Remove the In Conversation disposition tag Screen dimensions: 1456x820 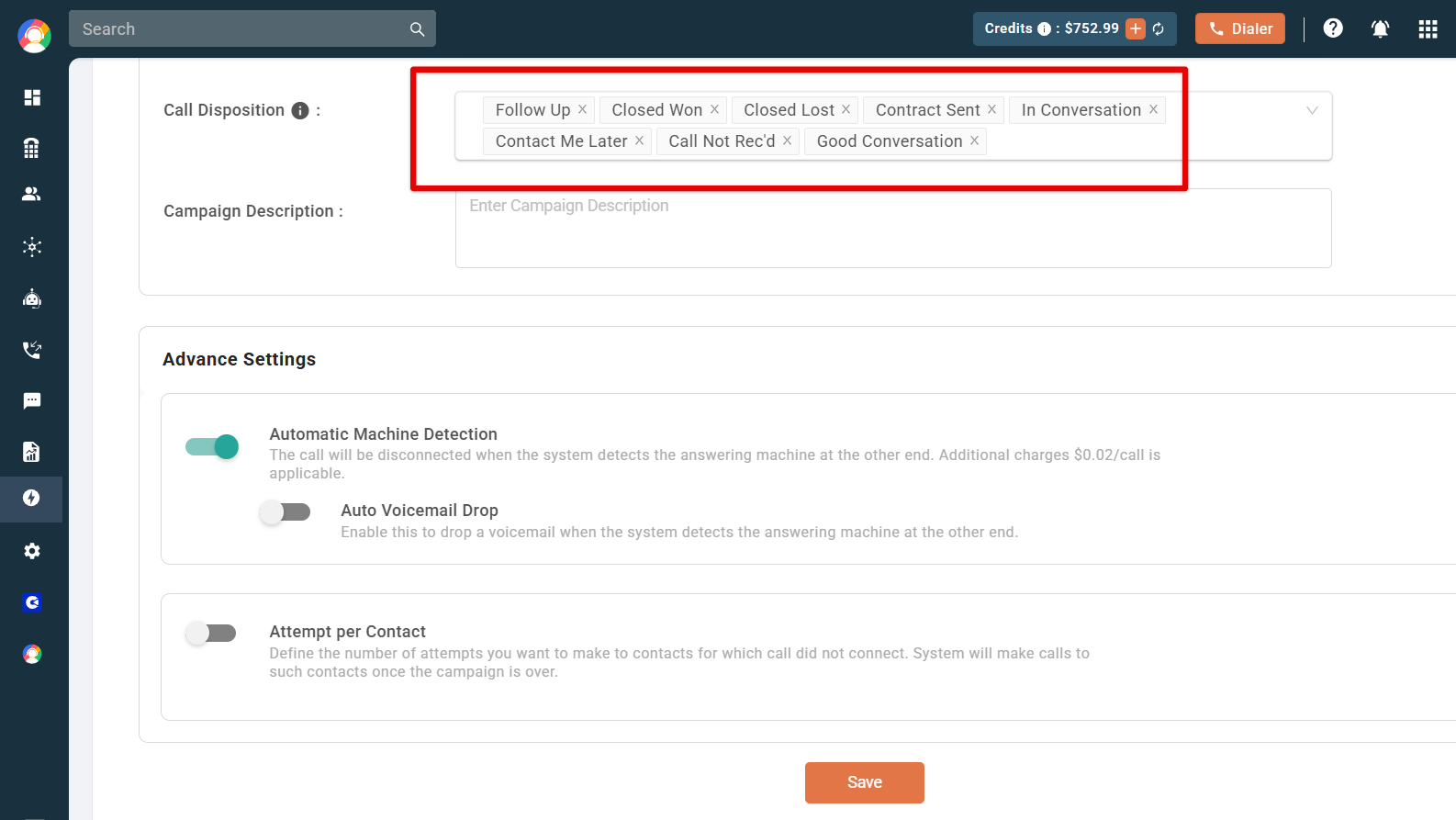1153,109
